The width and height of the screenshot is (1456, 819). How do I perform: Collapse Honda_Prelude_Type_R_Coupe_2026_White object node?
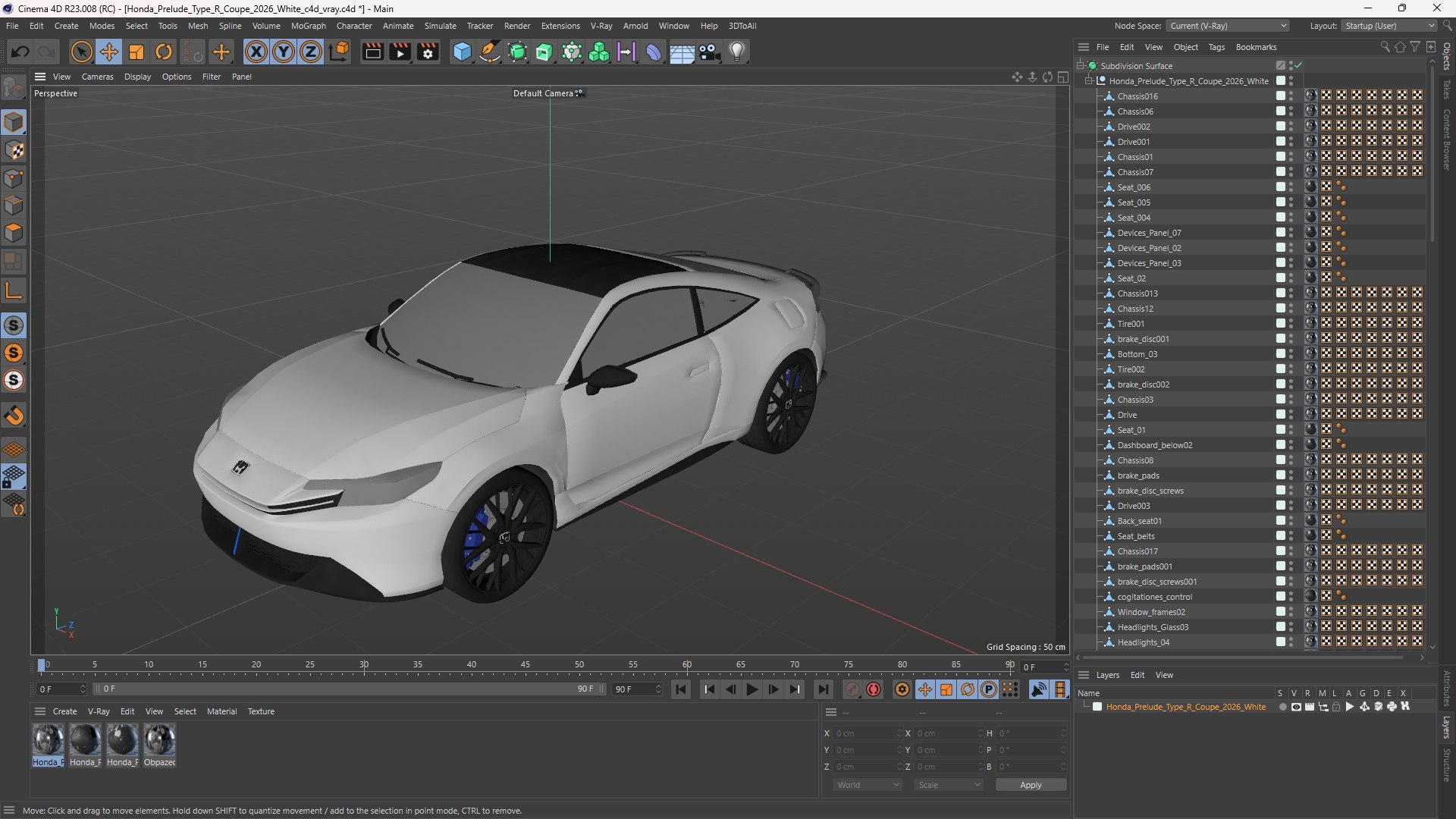pos(1089,81)
